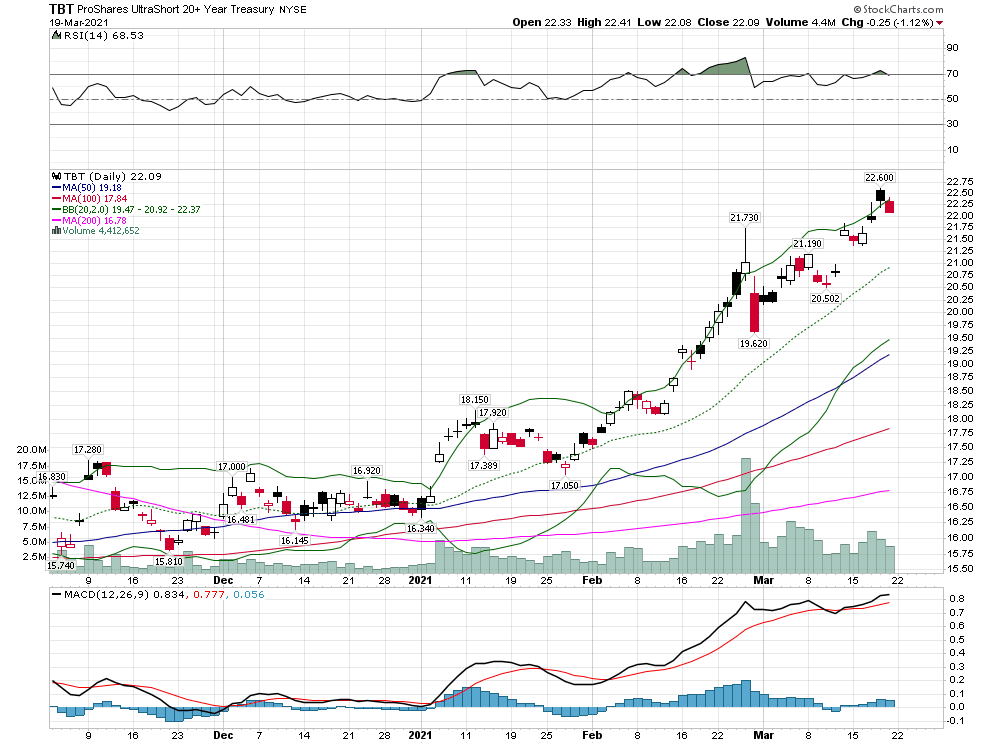Click the Dec label on price chart axis

(x=223, y=580)
